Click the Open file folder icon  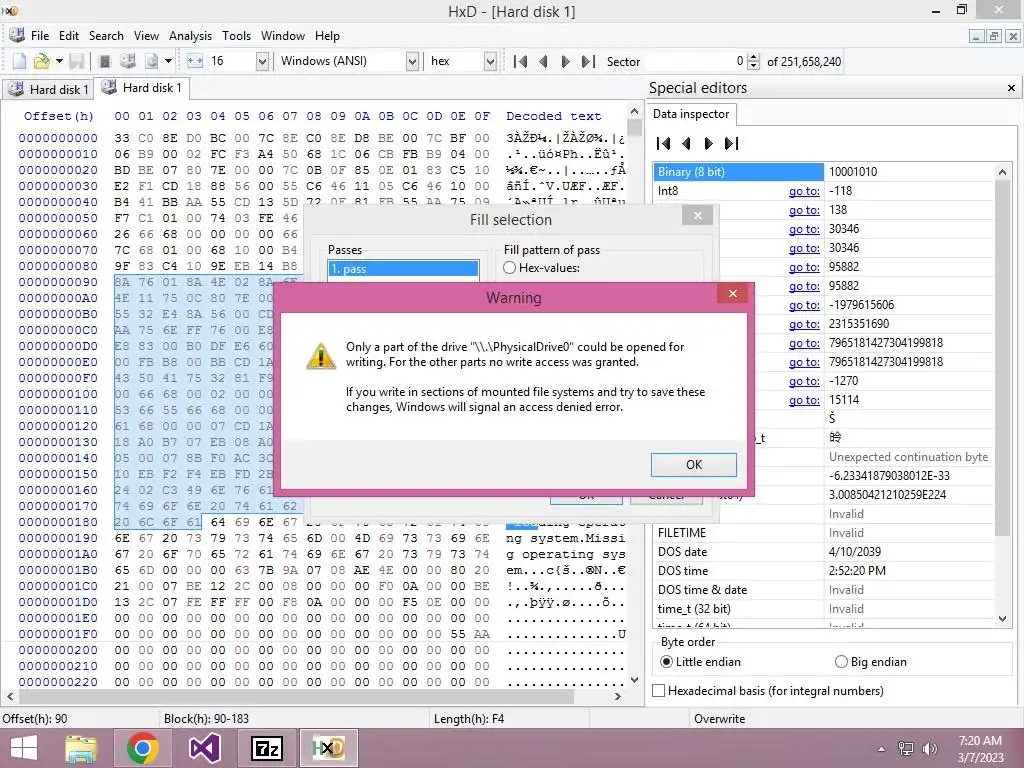tap(41, 61)
